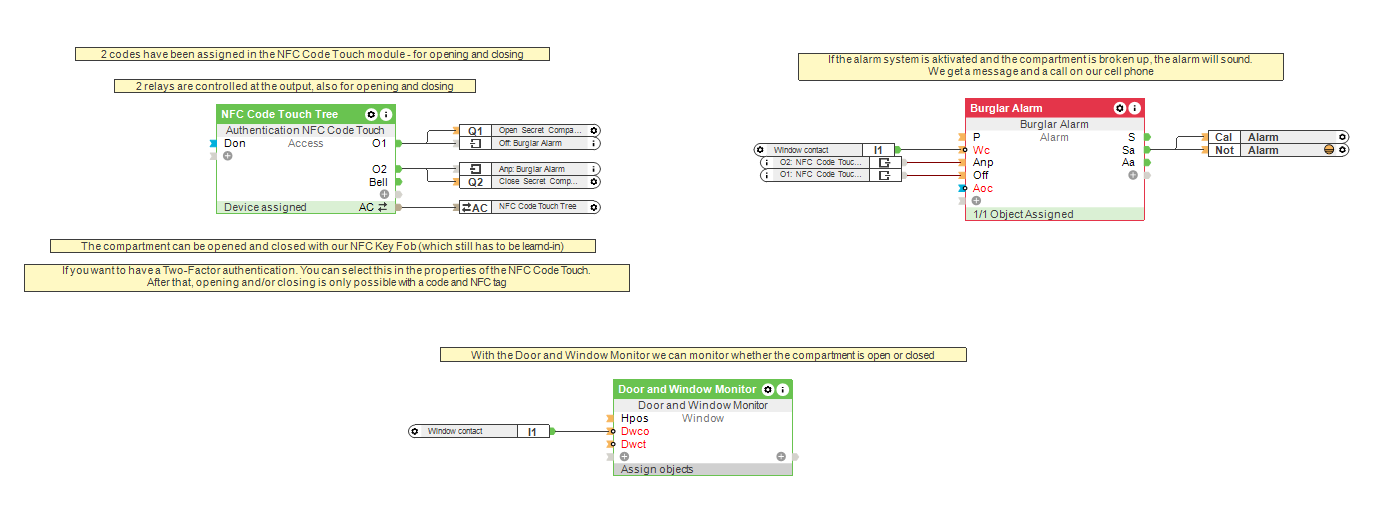Expand Burglar Alarm outputs with plus below Aa
Screen dimensions: 1386x532
pos(1133,175)
